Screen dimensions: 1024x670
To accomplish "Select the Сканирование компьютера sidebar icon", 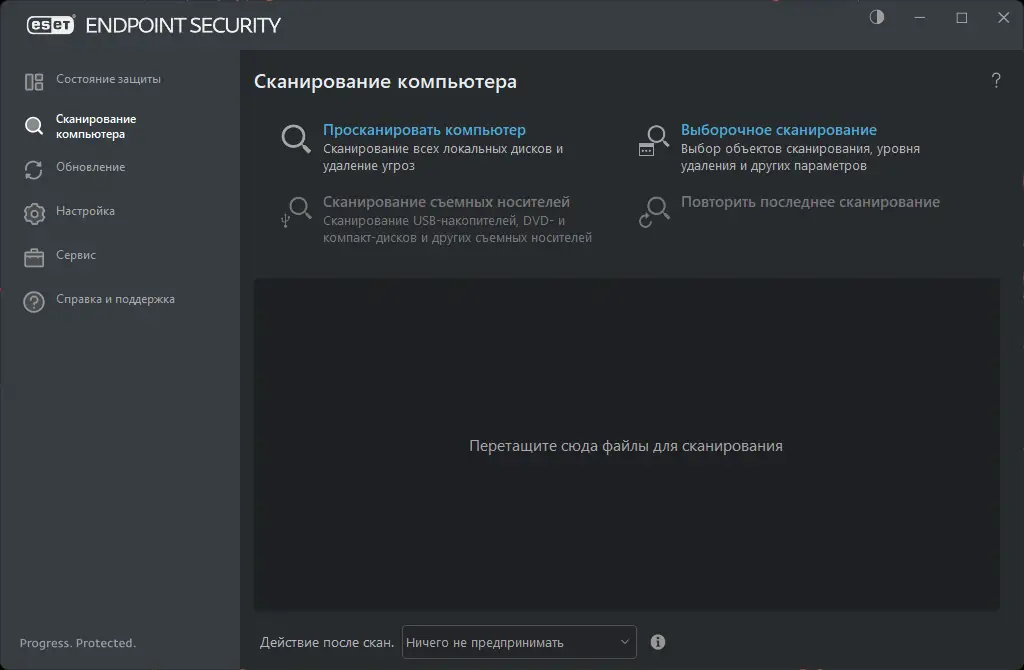I will [x=33, y=126].
